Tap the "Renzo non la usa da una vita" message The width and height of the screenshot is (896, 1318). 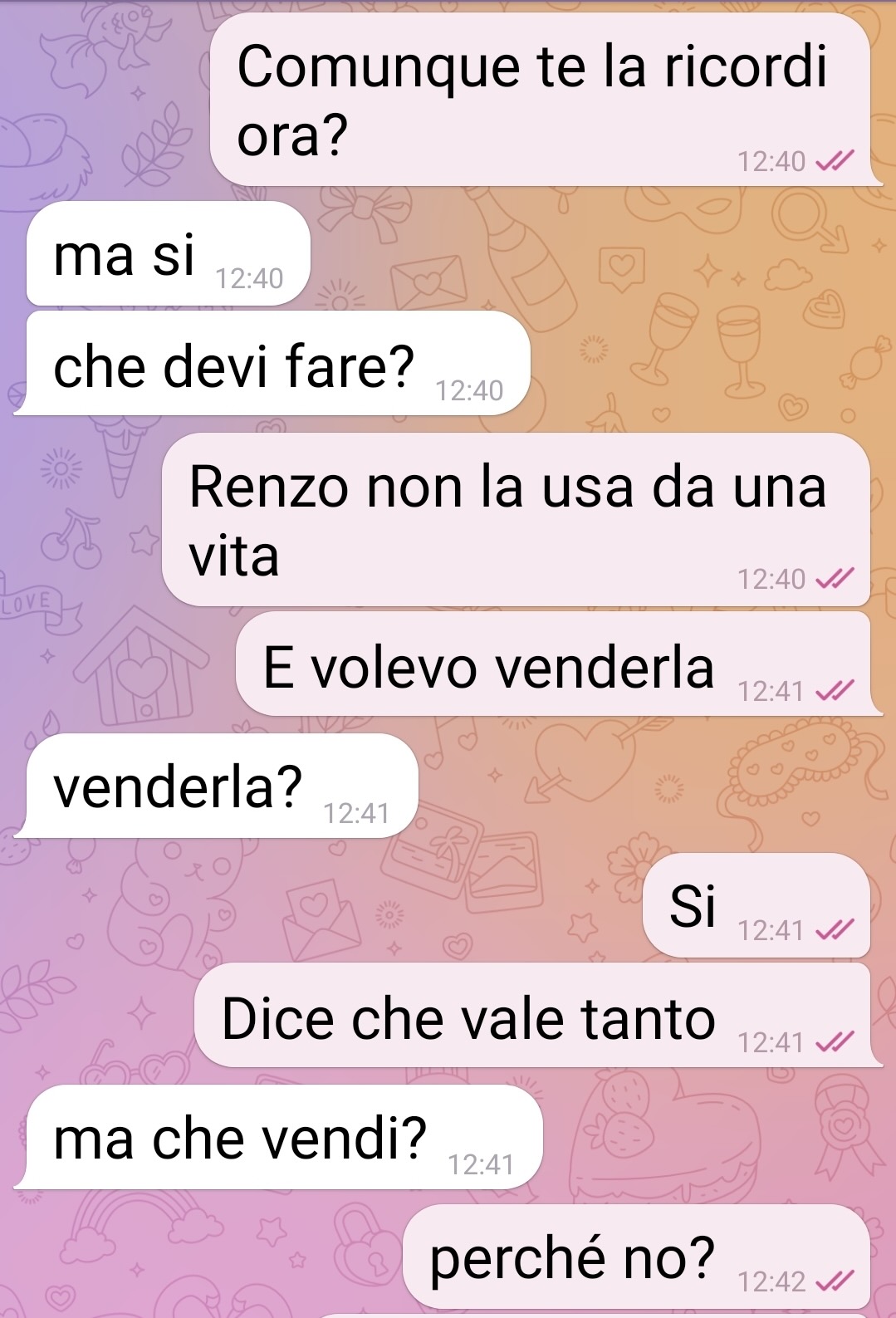517,520
